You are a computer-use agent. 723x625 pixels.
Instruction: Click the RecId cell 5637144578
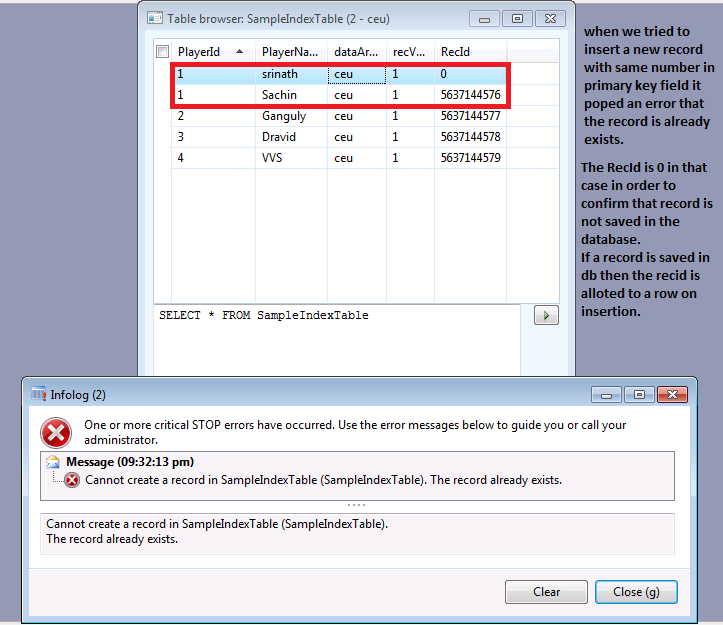click(470, 137)
